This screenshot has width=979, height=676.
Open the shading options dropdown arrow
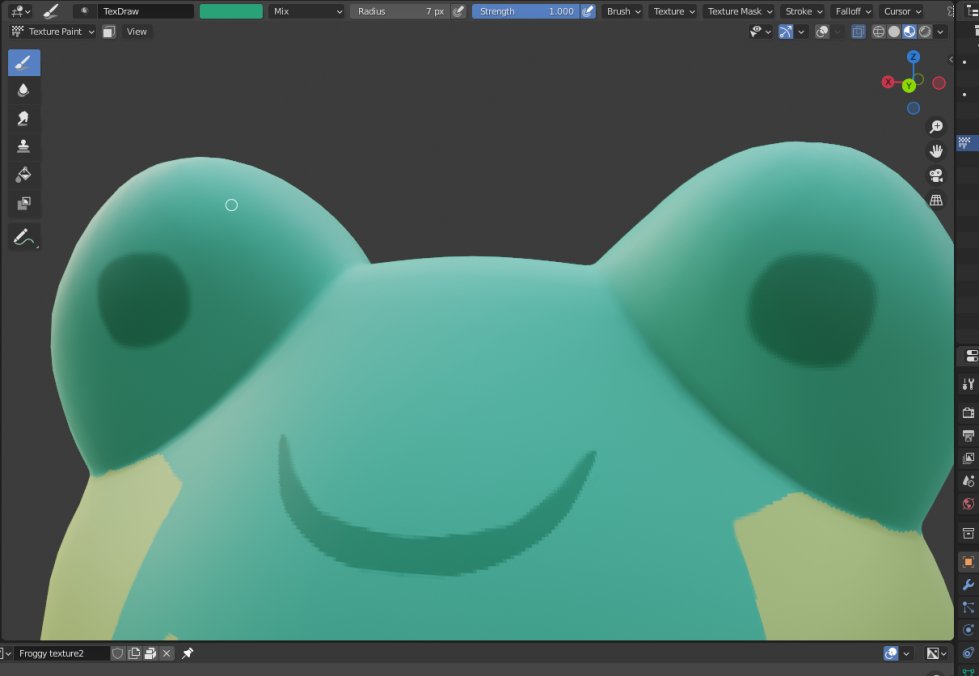click(x=940, y=32)
